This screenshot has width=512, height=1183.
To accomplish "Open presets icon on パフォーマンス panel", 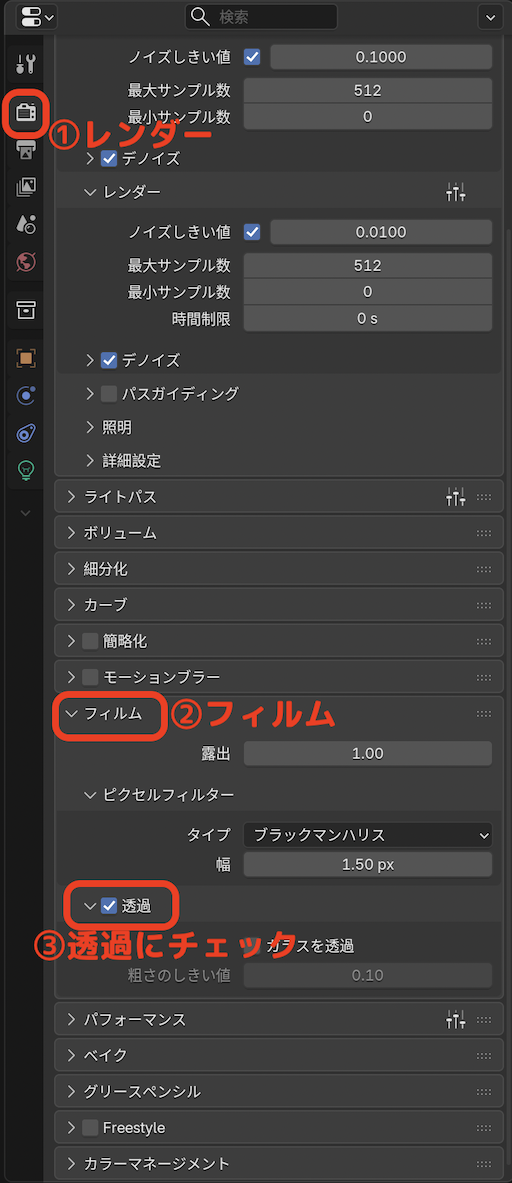I will point(456,1019).
